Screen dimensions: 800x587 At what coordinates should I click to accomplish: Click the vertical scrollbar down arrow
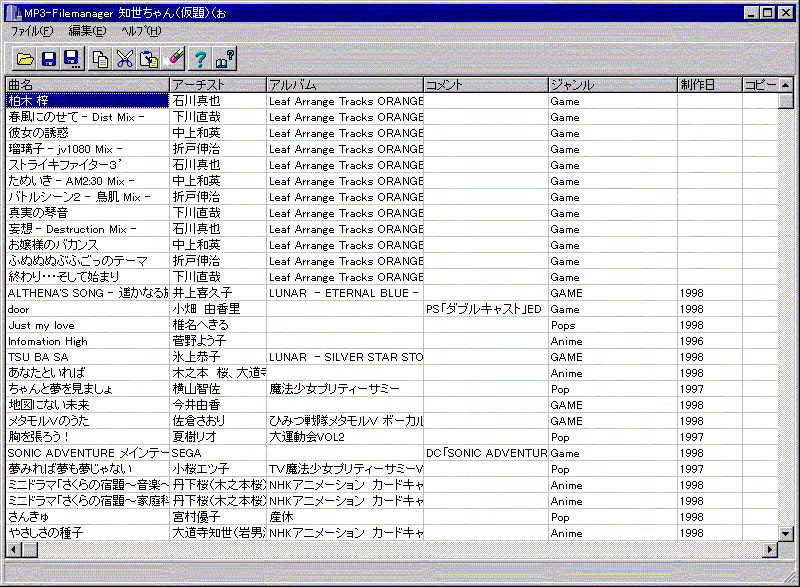[786, 534]
